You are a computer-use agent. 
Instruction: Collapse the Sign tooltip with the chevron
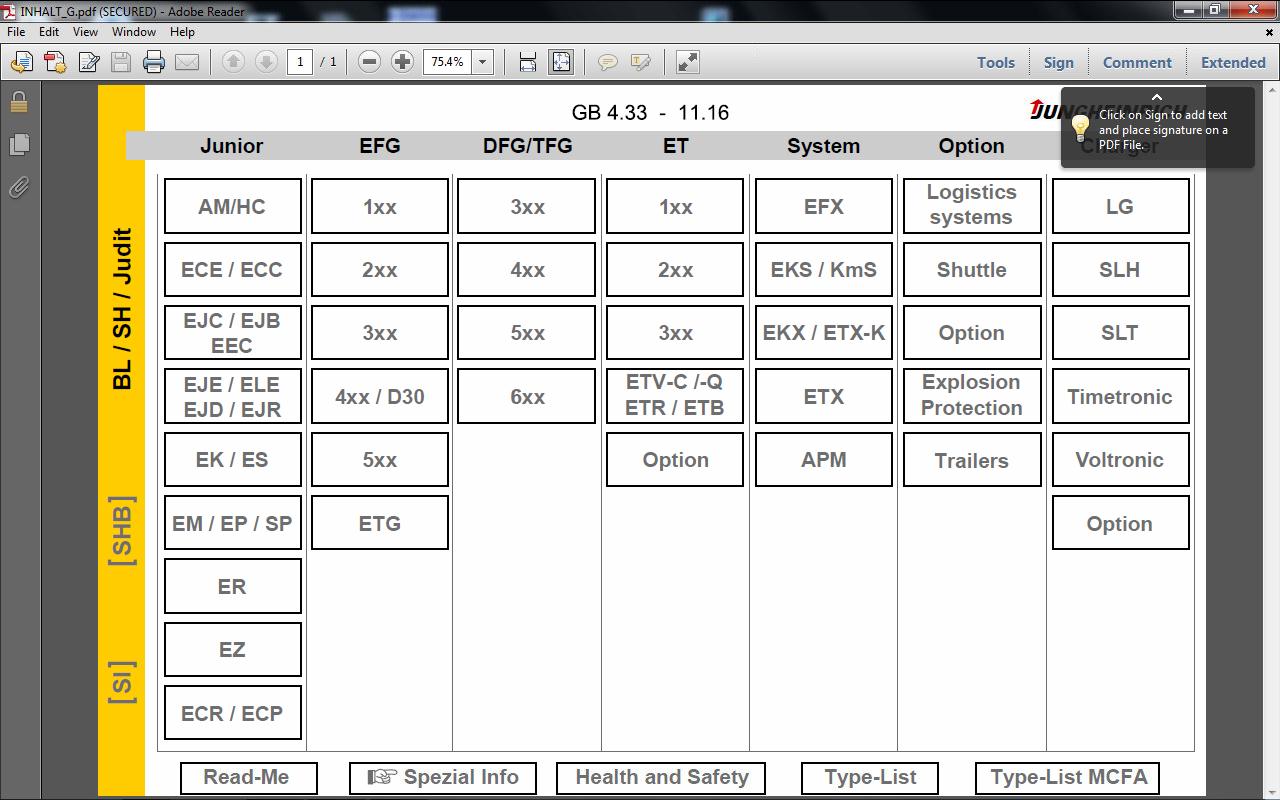(x=1157, y=97)
